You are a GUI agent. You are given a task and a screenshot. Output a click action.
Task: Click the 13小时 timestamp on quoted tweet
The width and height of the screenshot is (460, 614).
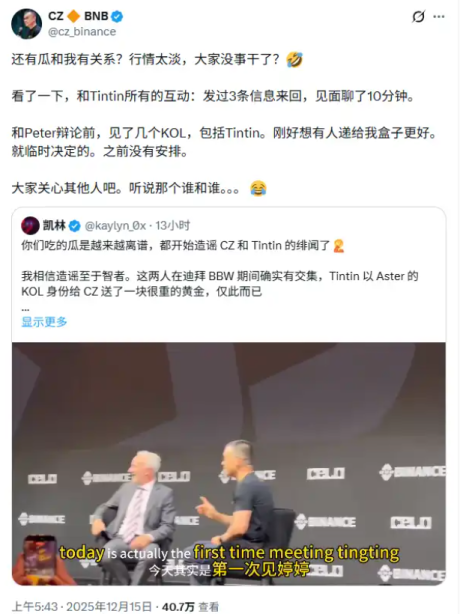tap(173, 226)
